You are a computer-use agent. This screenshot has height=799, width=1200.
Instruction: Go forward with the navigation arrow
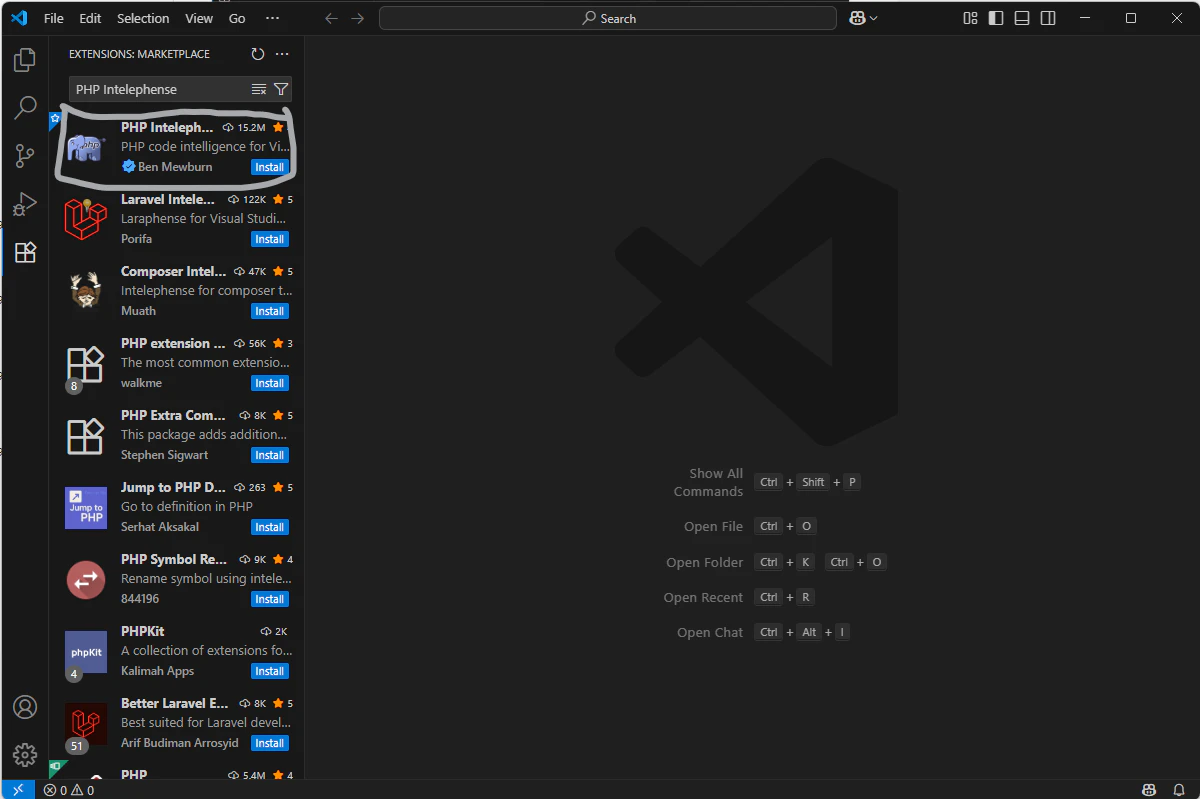click(357, 18)
